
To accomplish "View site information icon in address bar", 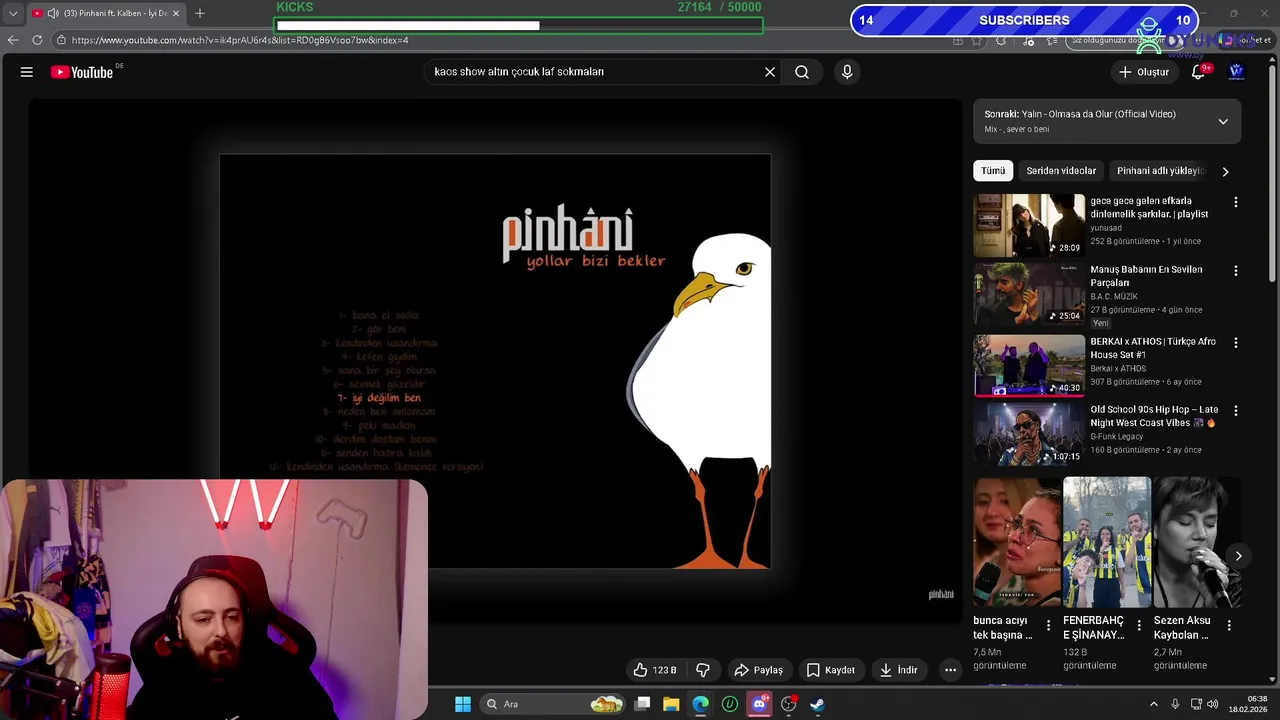I will [61, 40].
